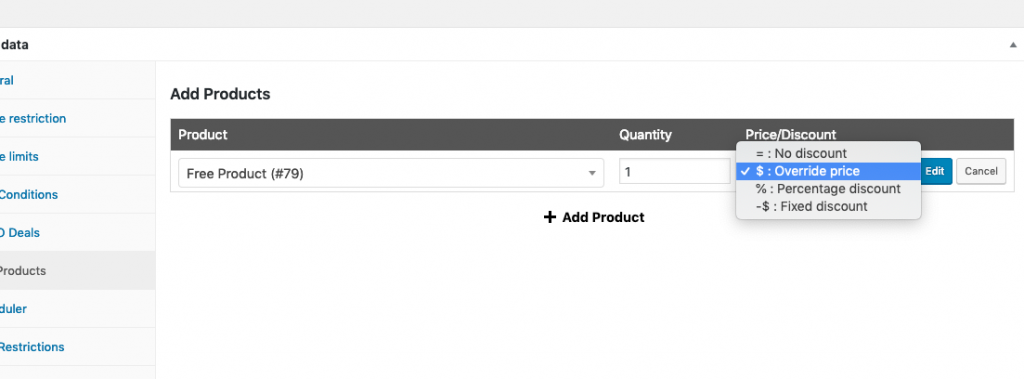The height and width of the screenshot is (379, 1024).
Task: Open the Usage restriction sidebar tab
Action: 33,119
